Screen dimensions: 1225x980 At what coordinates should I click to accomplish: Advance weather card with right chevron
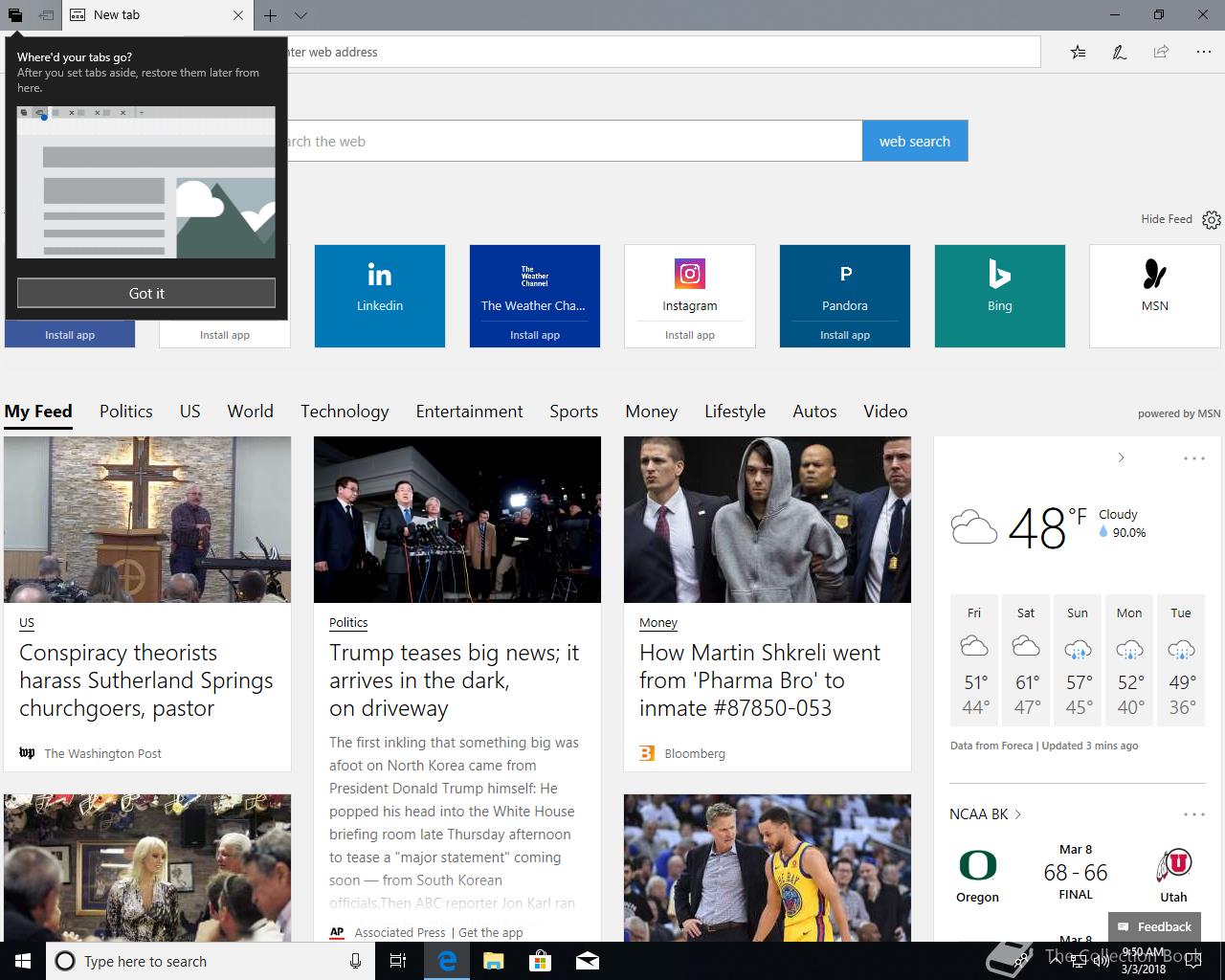[x=1121, y=457]
